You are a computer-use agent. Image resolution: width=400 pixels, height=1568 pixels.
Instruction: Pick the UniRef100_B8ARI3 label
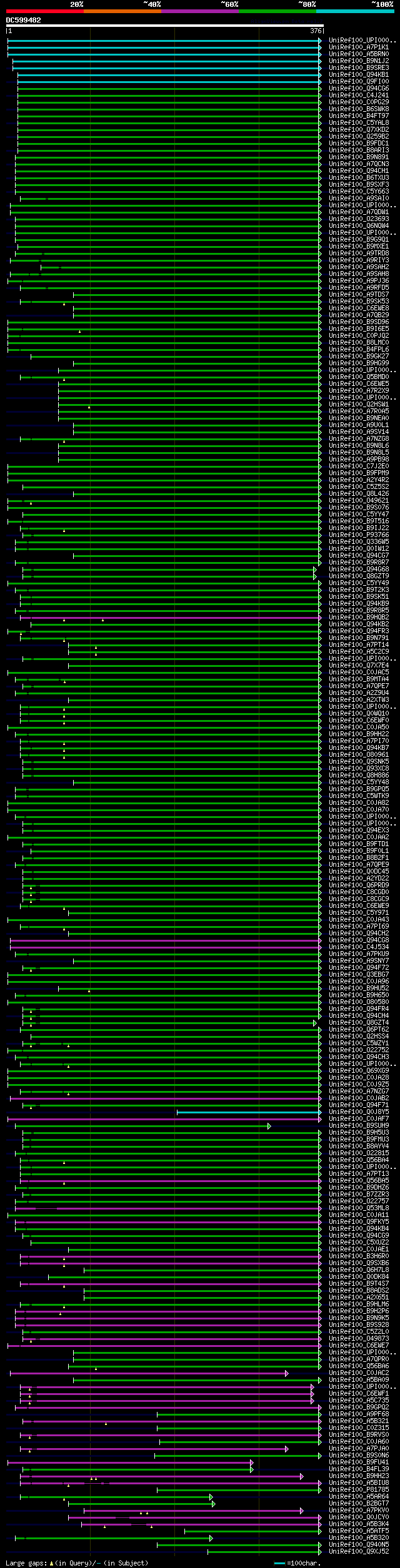pyautogui.click(x=359, y=150)
